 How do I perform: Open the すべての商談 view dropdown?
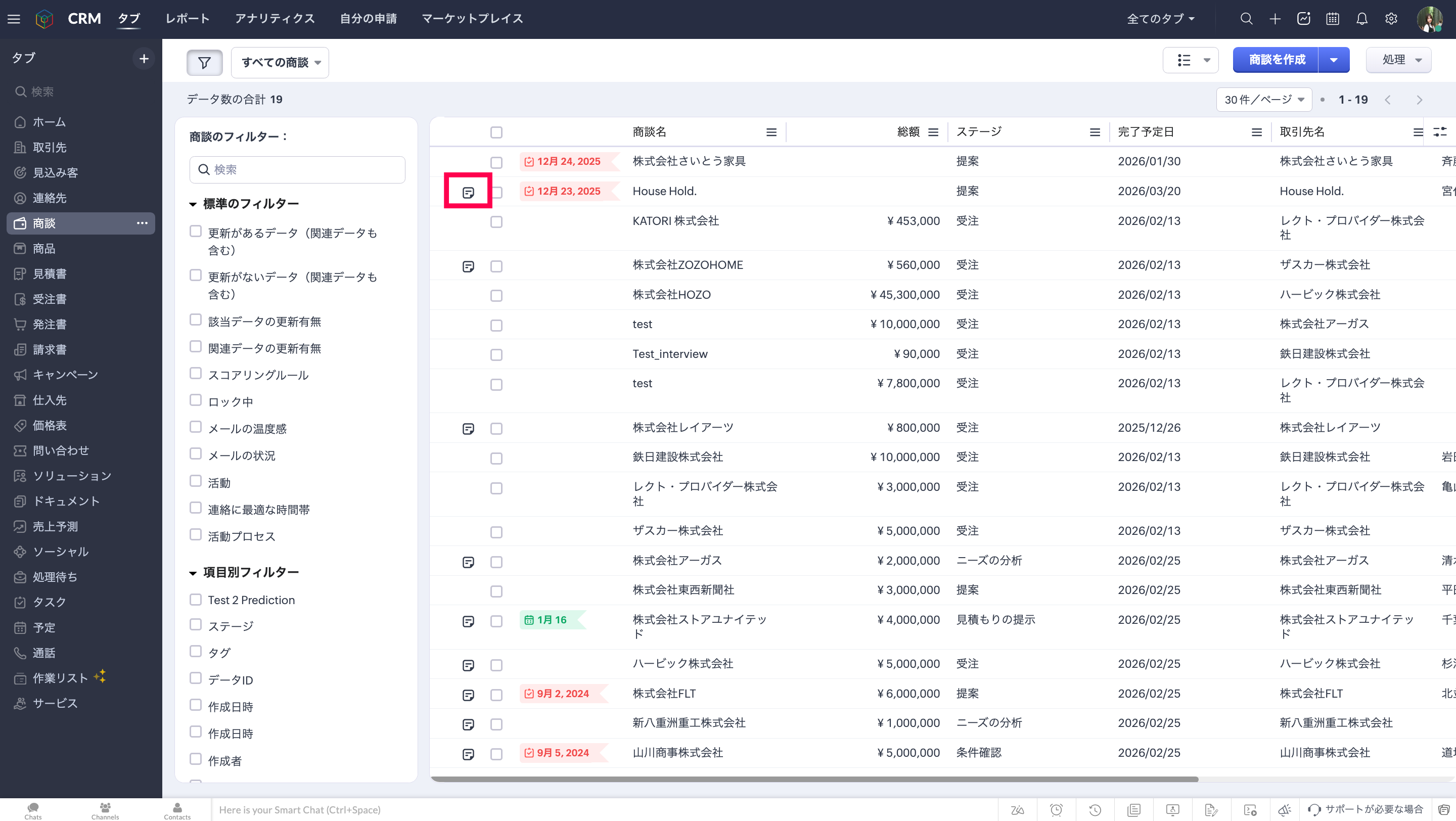(281, 62)
